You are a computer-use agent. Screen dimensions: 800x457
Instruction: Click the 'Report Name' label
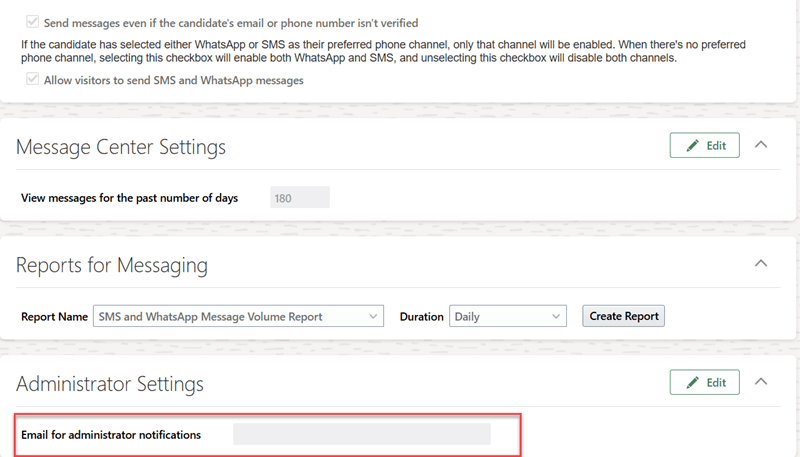55,317
